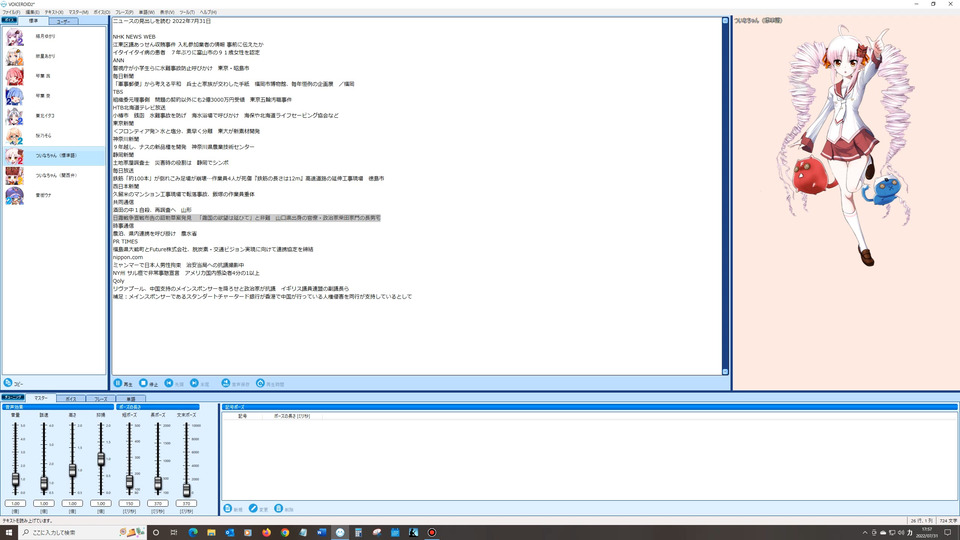Switch to ボイス tuning tab

[71, 399]
